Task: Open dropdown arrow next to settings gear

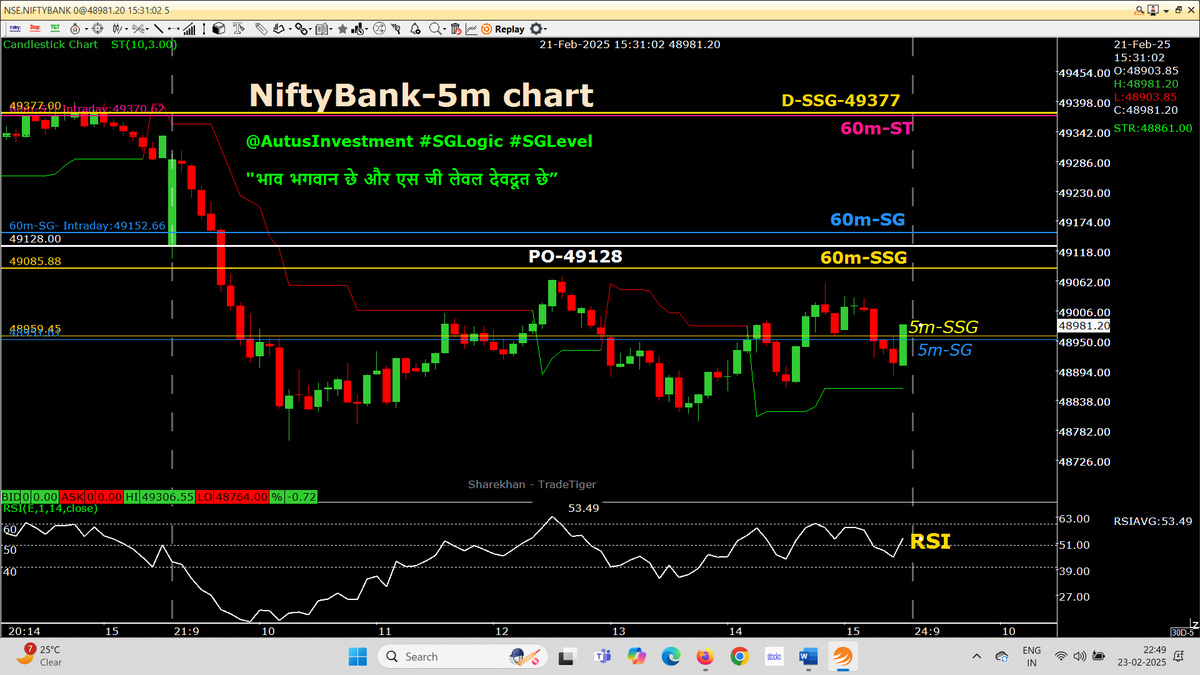Action: pos(545,29)
